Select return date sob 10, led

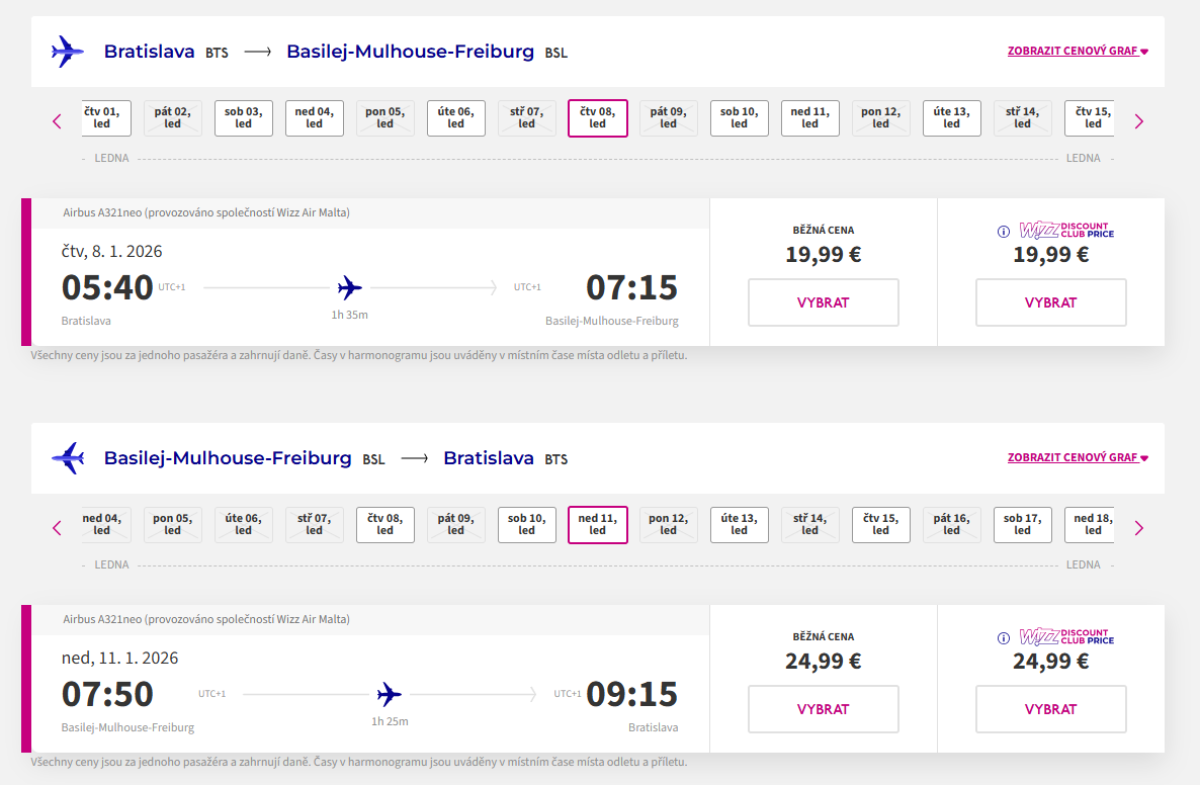point(527,525)
